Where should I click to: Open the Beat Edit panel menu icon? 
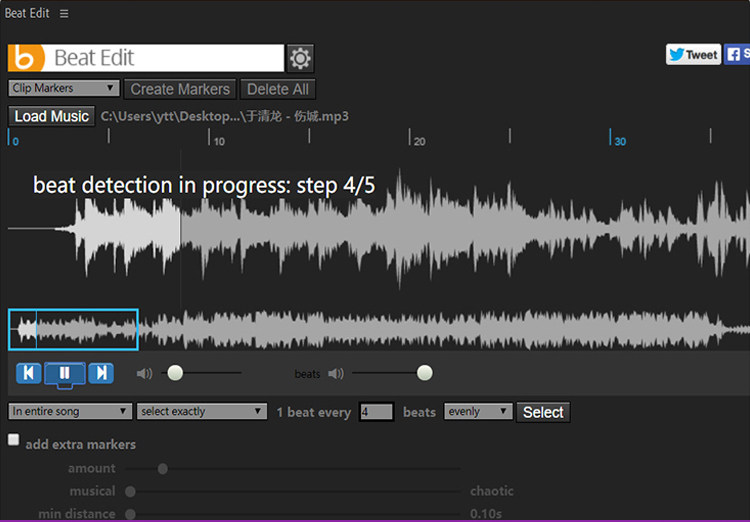point(64,14)
